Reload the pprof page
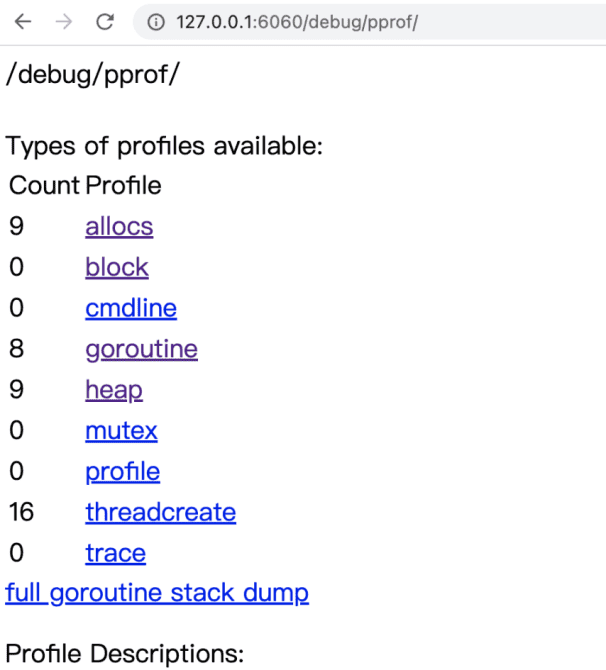 (x=104, y=22)
